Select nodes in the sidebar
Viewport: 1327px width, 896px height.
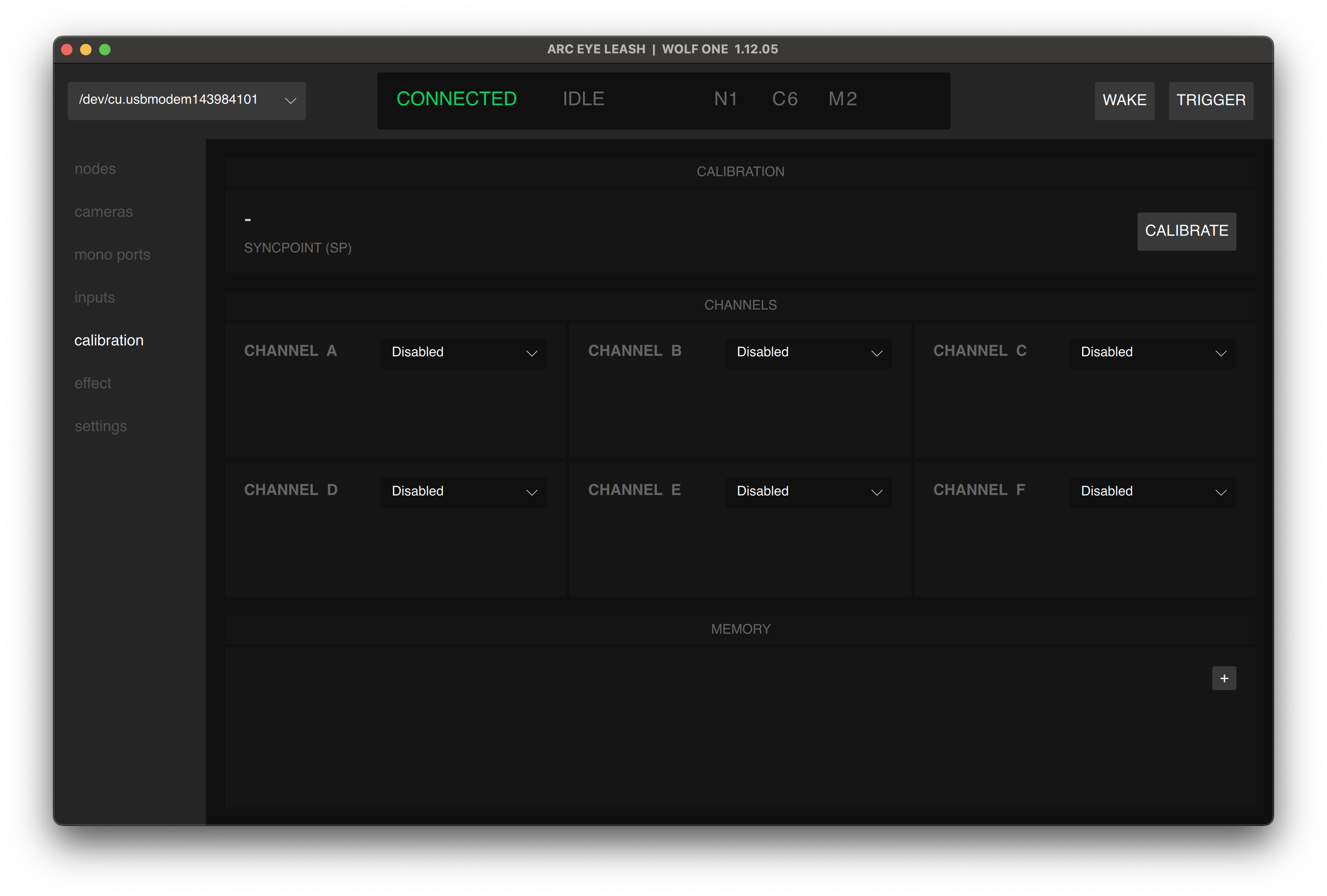click(95, 168)
